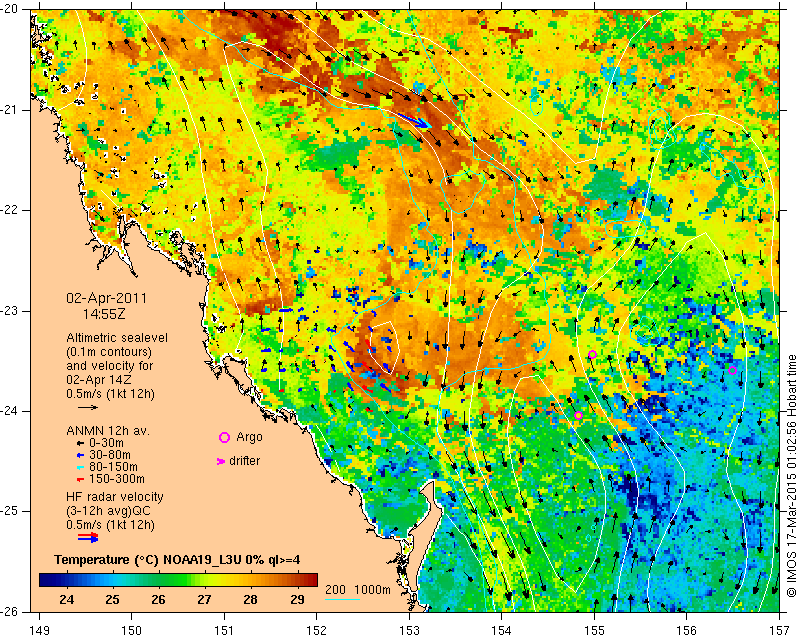
Task: Click the '0-30m' depth label
Action: pos(106,443)
